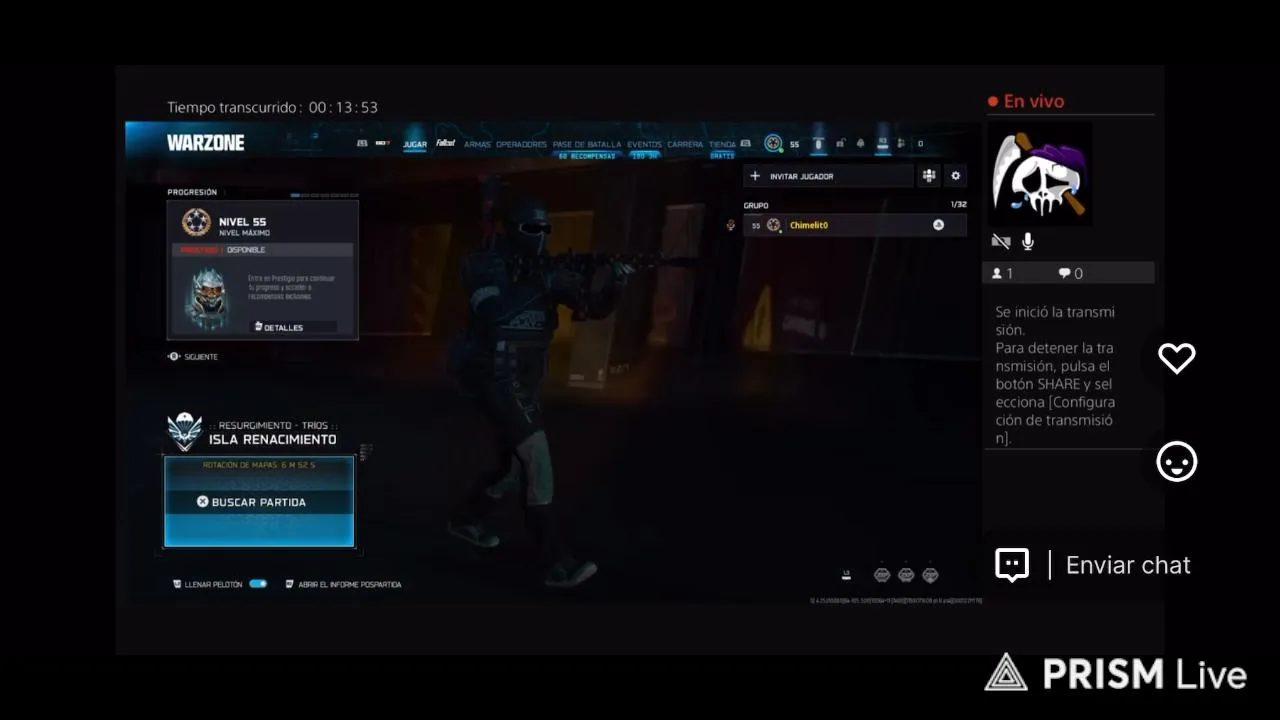1280x720 pixels.
Task: Click the Enviar chat field
Action: coord(1128,565)
